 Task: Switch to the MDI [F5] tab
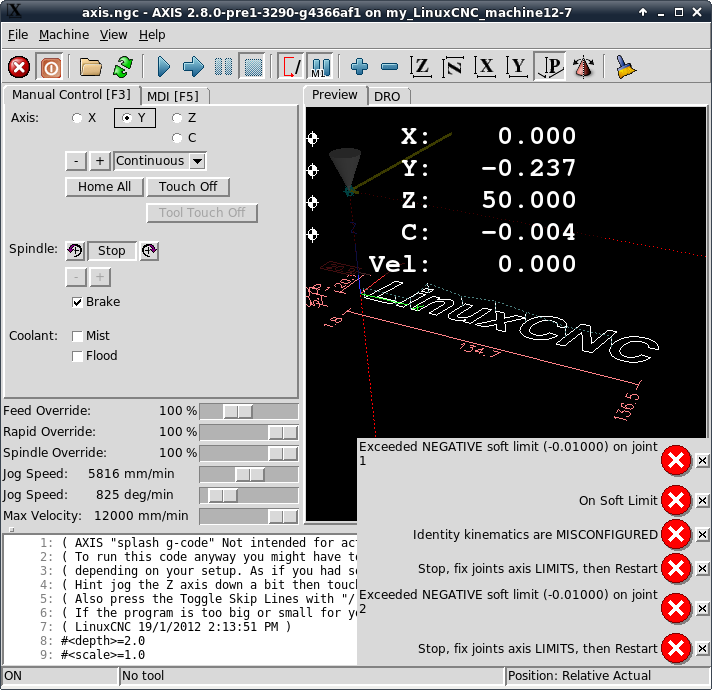point(172,96)
